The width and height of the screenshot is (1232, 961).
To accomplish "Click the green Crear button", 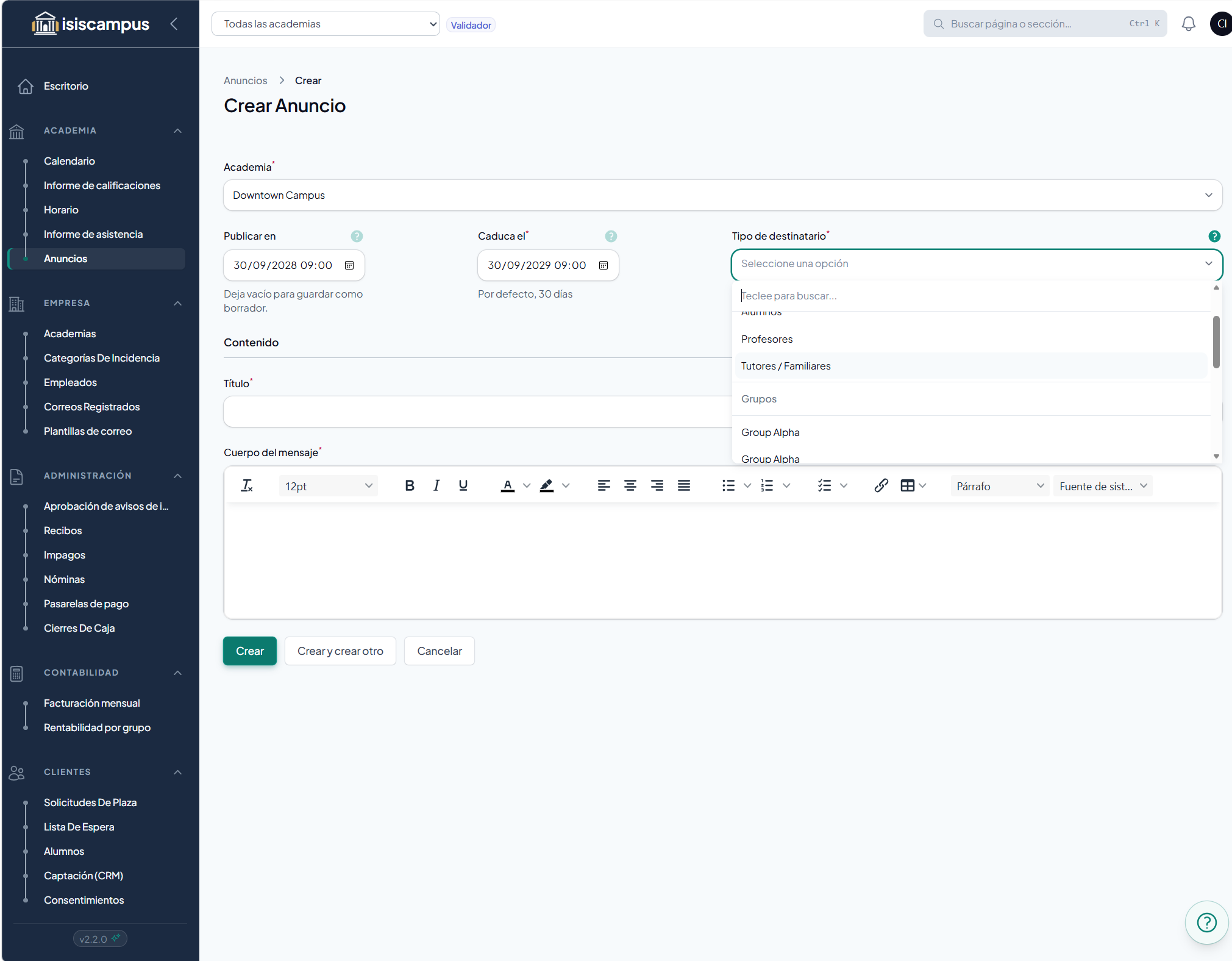I will click(x=250, y=651).
